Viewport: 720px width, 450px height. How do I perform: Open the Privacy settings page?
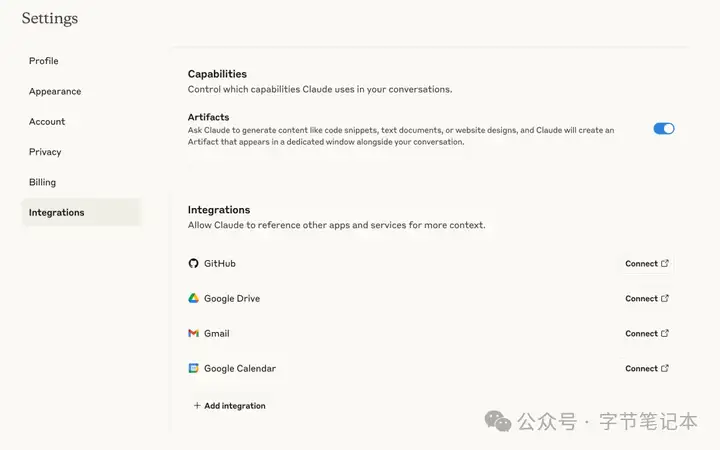point(45,152)
